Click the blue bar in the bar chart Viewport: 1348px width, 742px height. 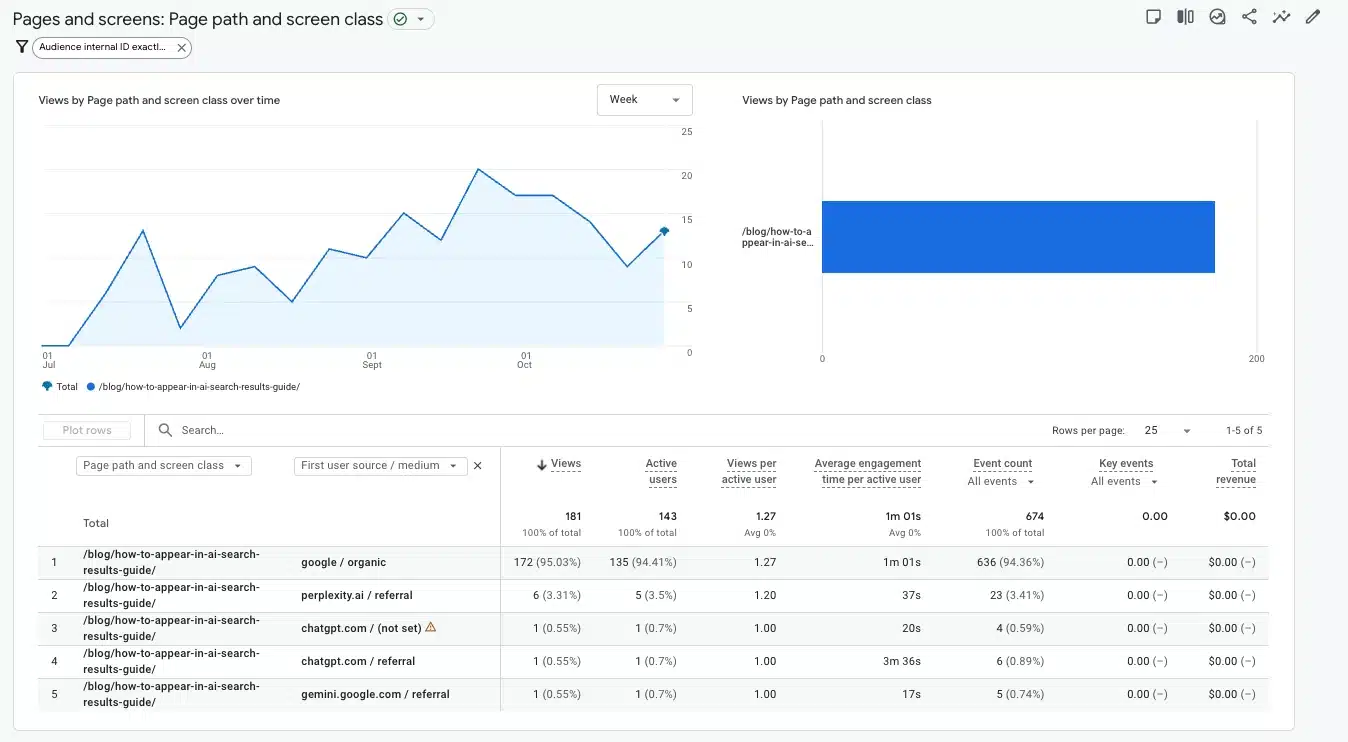[1018, 237]
